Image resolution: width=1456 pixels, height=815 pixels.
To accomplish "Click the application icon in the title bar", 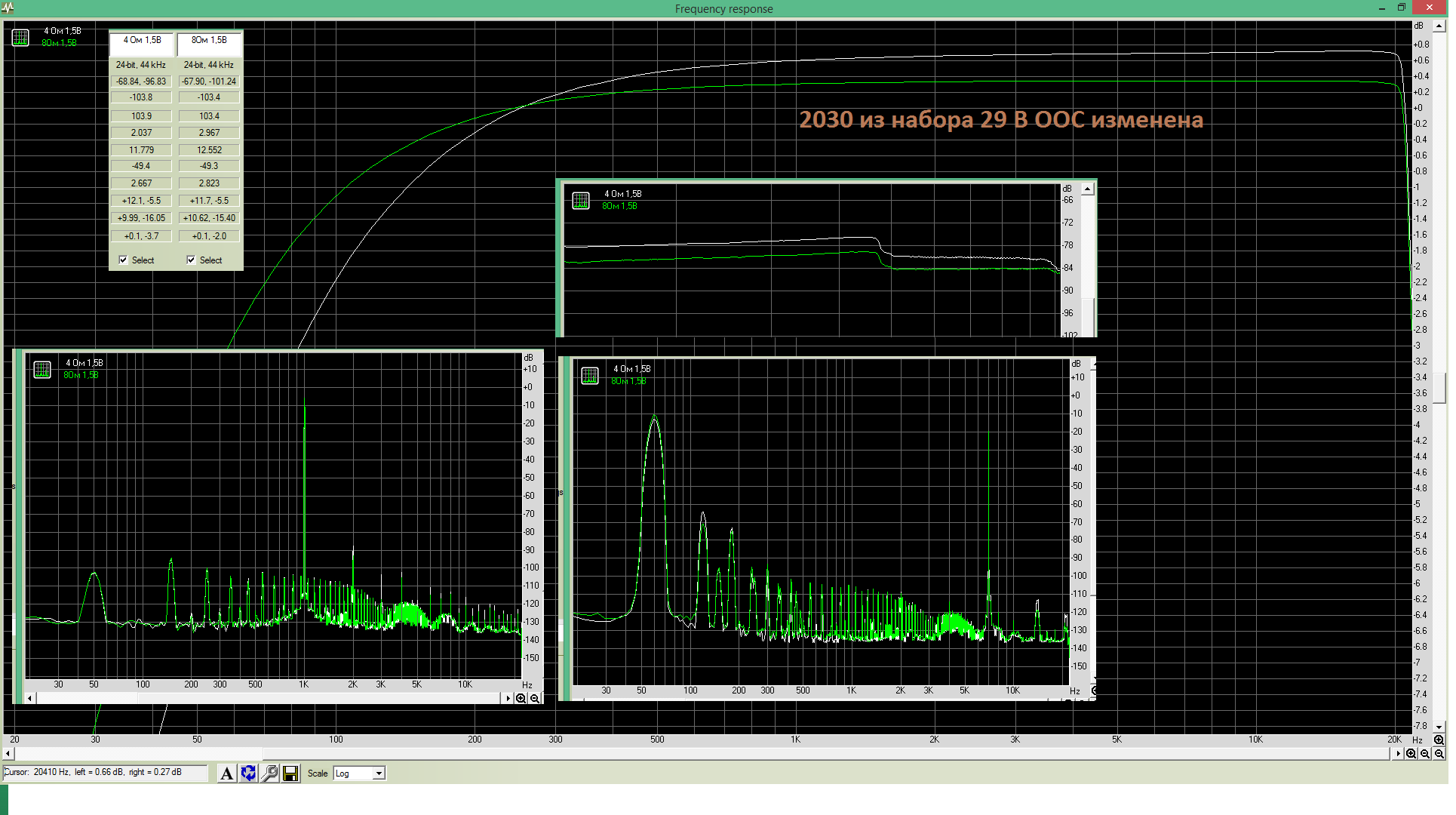I will pyautogui.click(x=8, y=8).
